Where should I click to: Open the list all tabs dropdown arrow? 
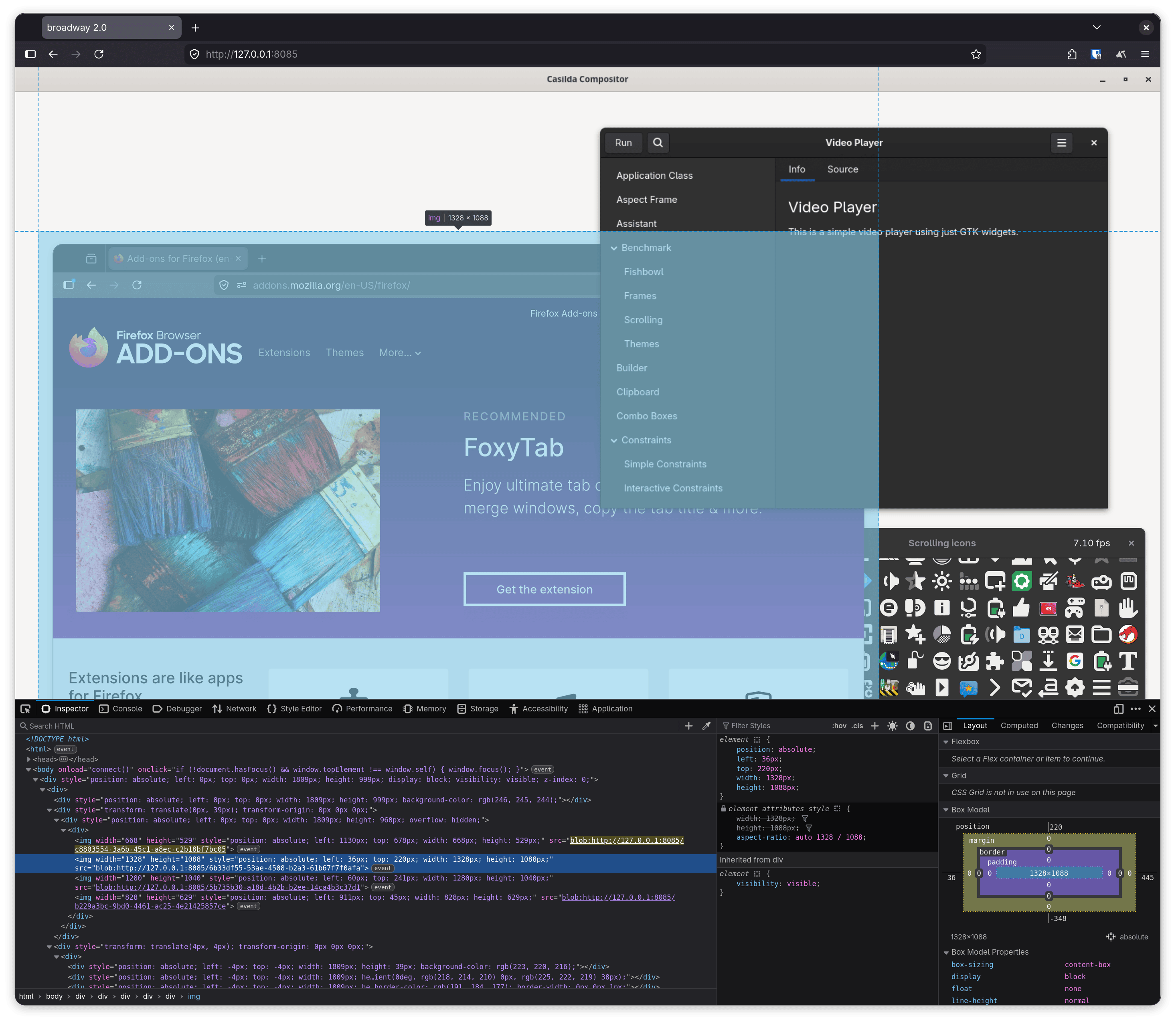(x=1097, y=27)
